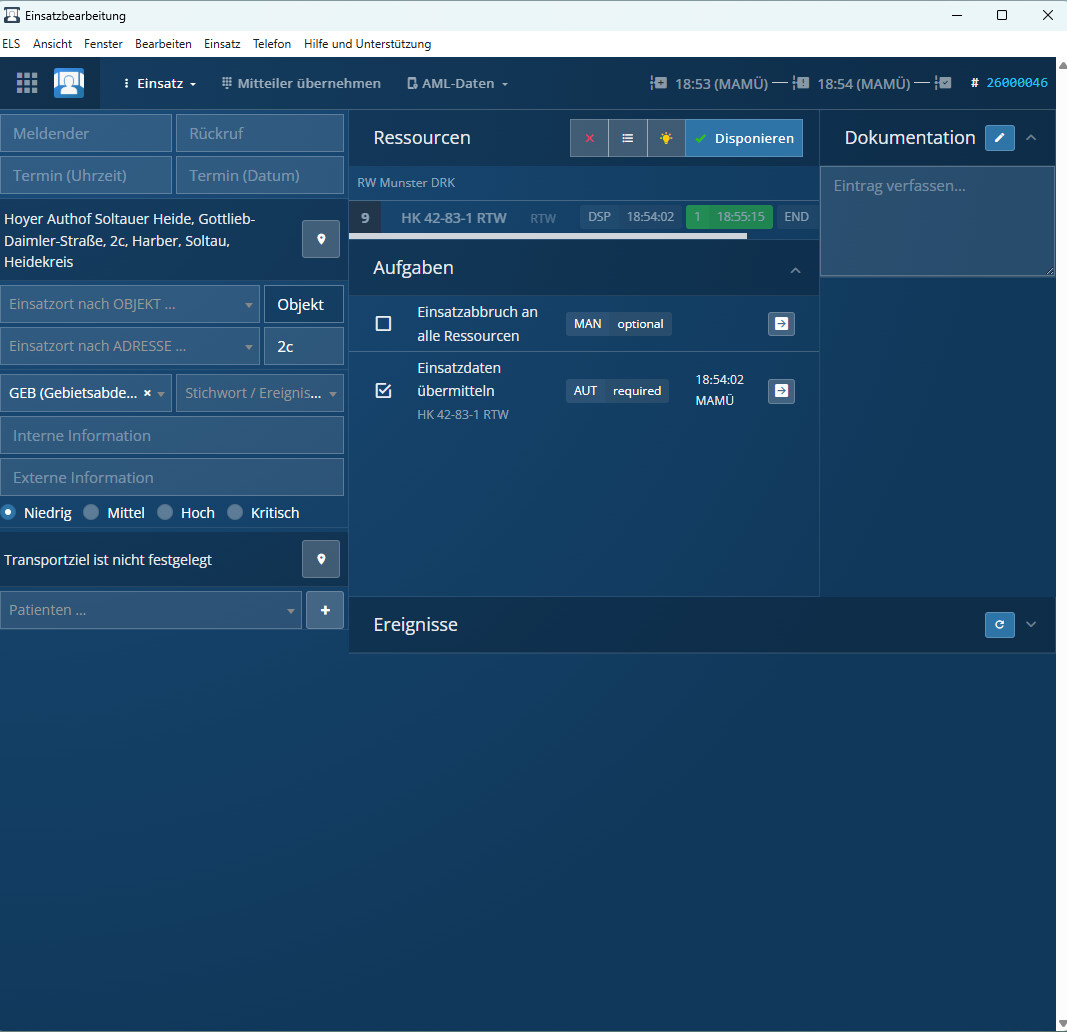Refresh the Ereignisse list
Viewport: 1067px width, 1032px height.
coord(999,624)
